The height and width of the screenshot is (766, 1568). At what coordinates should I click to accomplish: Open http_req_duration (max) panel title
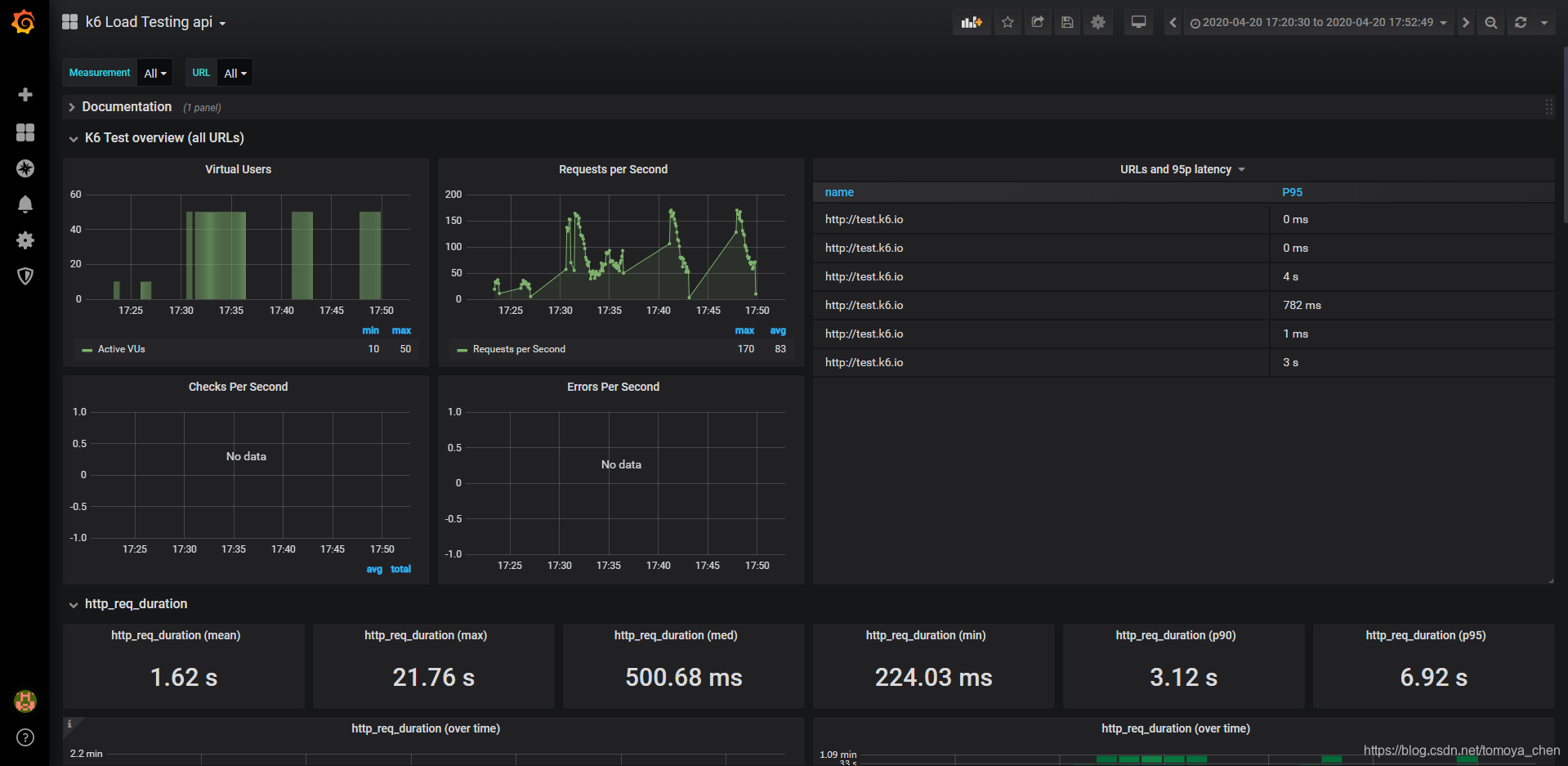[426, 635]
